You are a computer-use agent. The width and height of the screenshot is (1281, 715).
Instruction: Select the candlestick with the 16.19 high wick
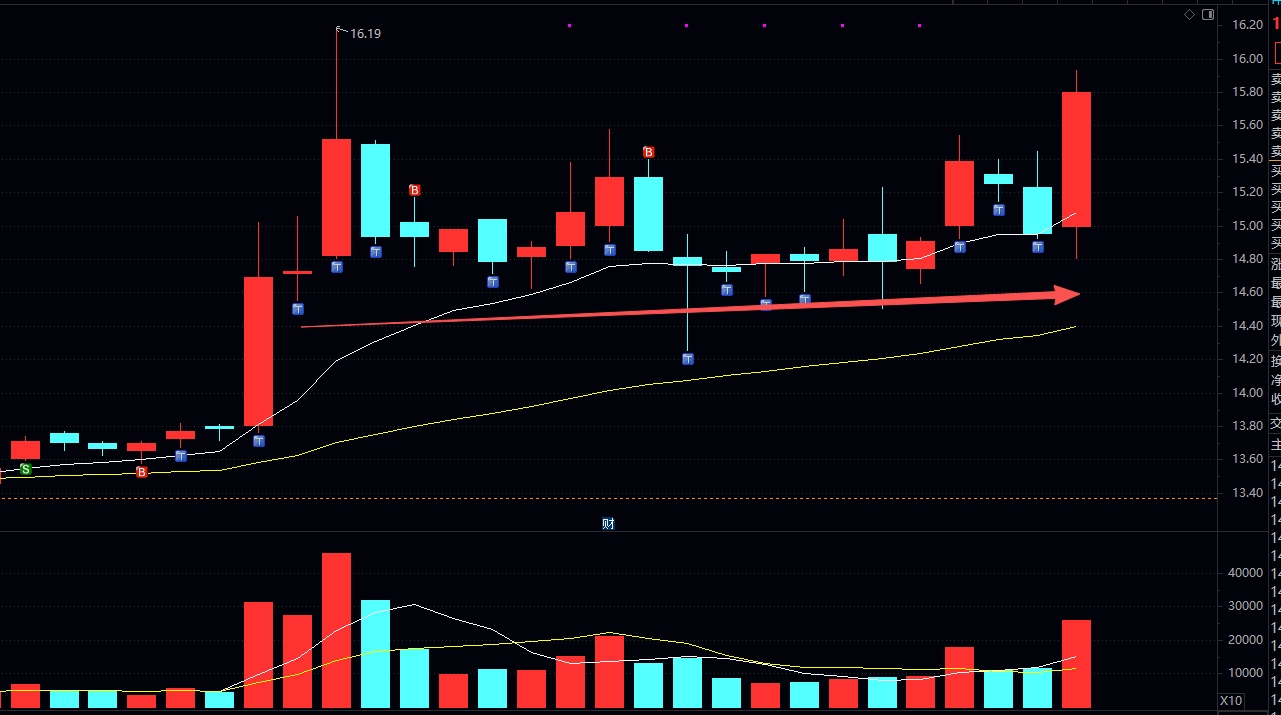click(x=337, y=198)
